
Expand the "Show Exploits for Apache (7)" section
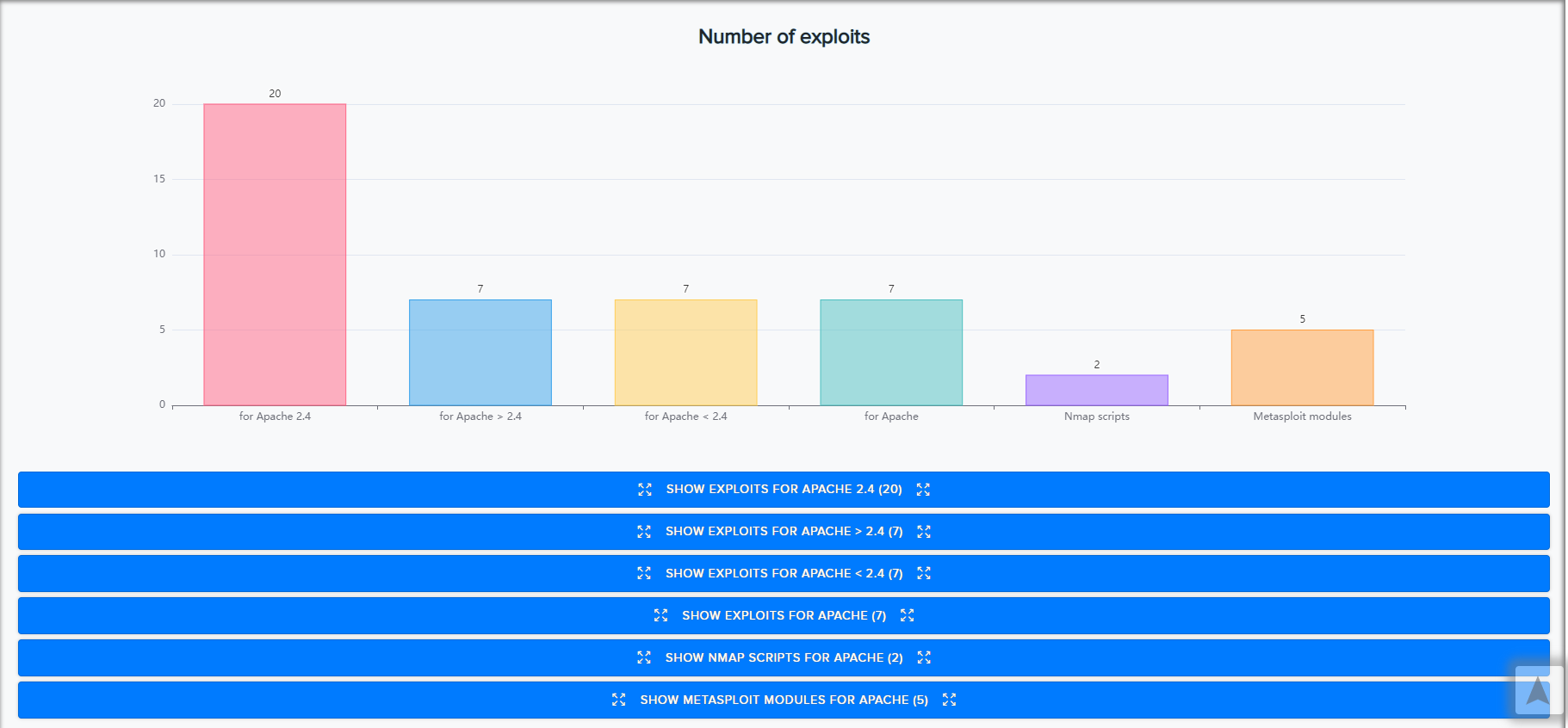point(784,615)
